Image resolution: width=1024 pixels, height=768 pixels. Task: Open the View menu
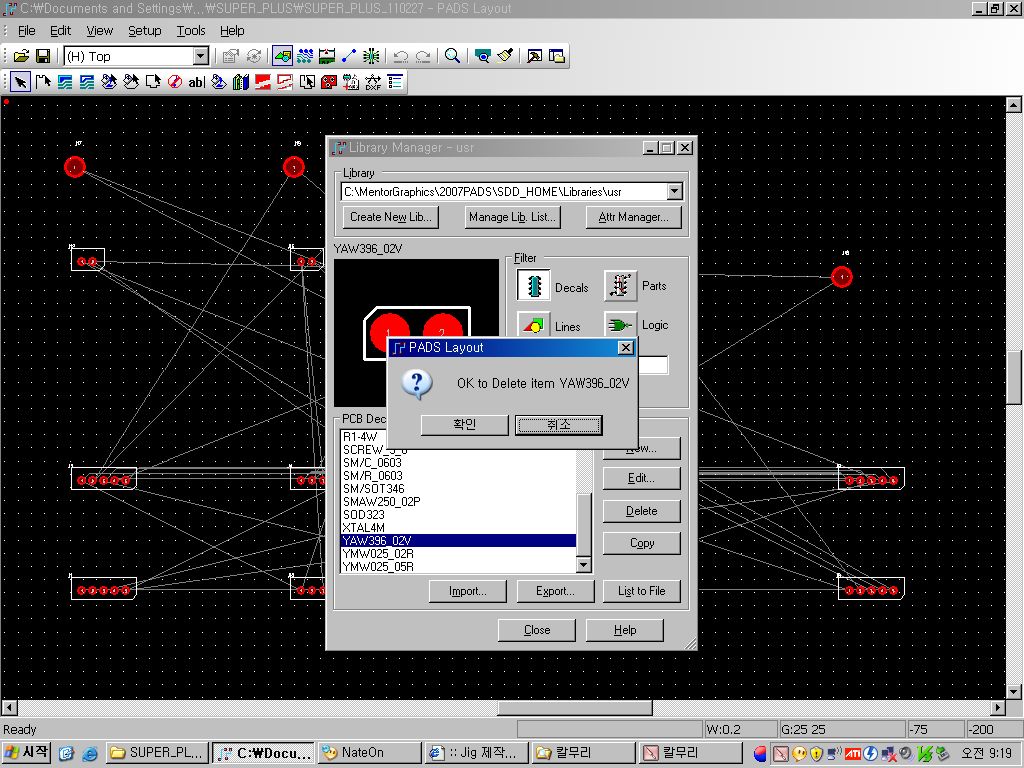click(99, 31)
